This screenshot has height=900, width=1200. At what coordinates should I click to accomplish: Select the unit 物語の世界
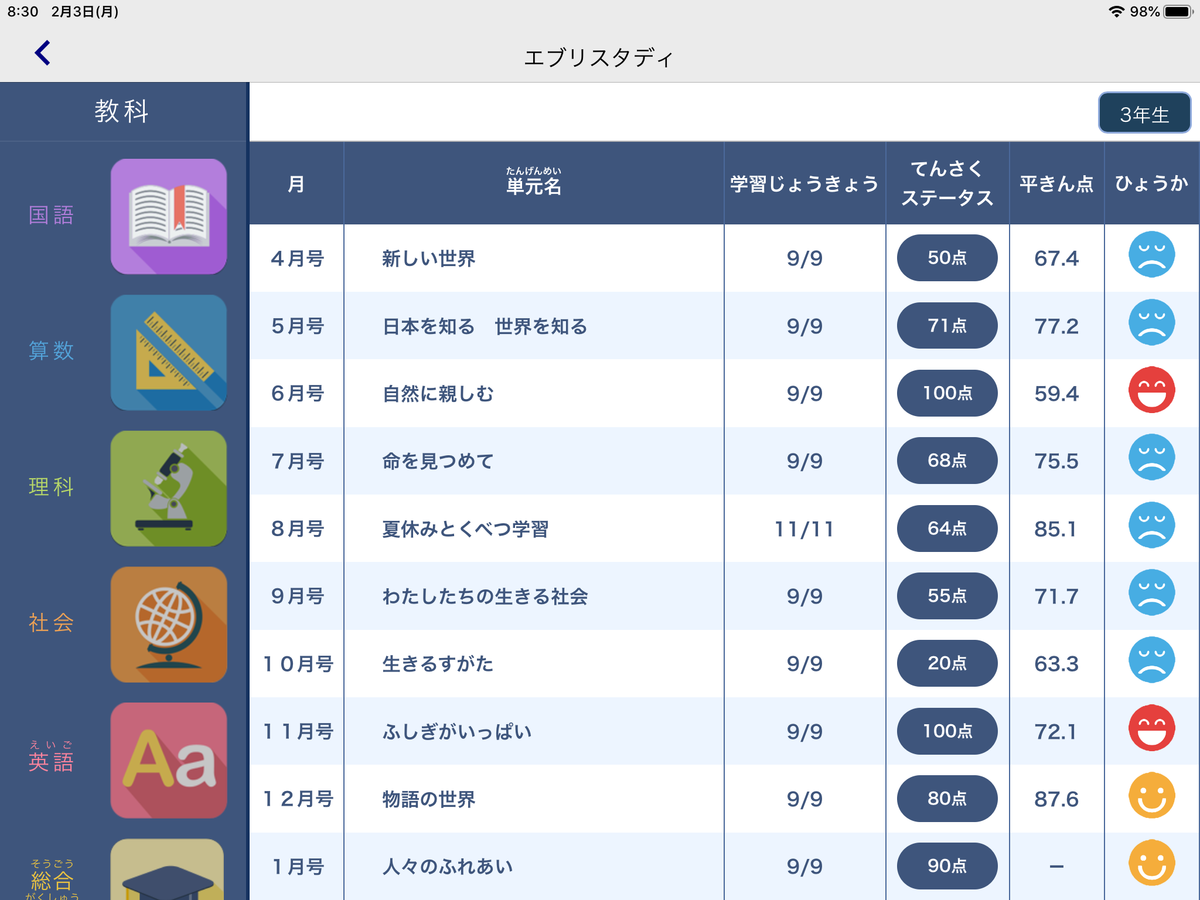(x=428, y=800)
